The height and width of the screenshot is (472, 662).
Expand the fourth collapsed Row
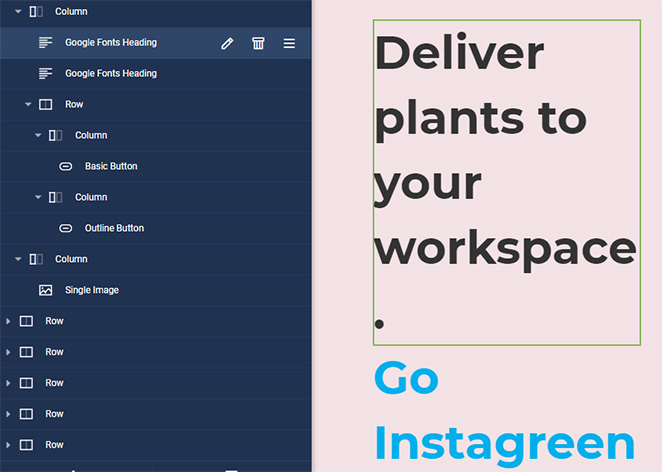(x=8, y=414)
